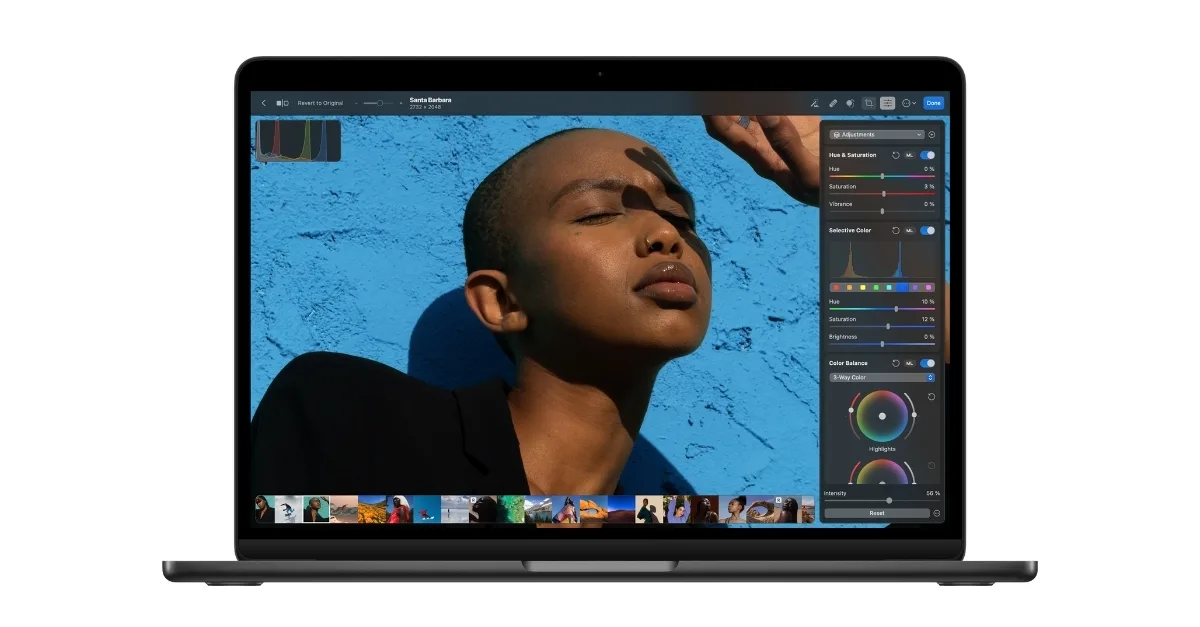Click Revert to Original
Image resolution: width=1200 pixels, height=627 pixels.
coord(320,103)
